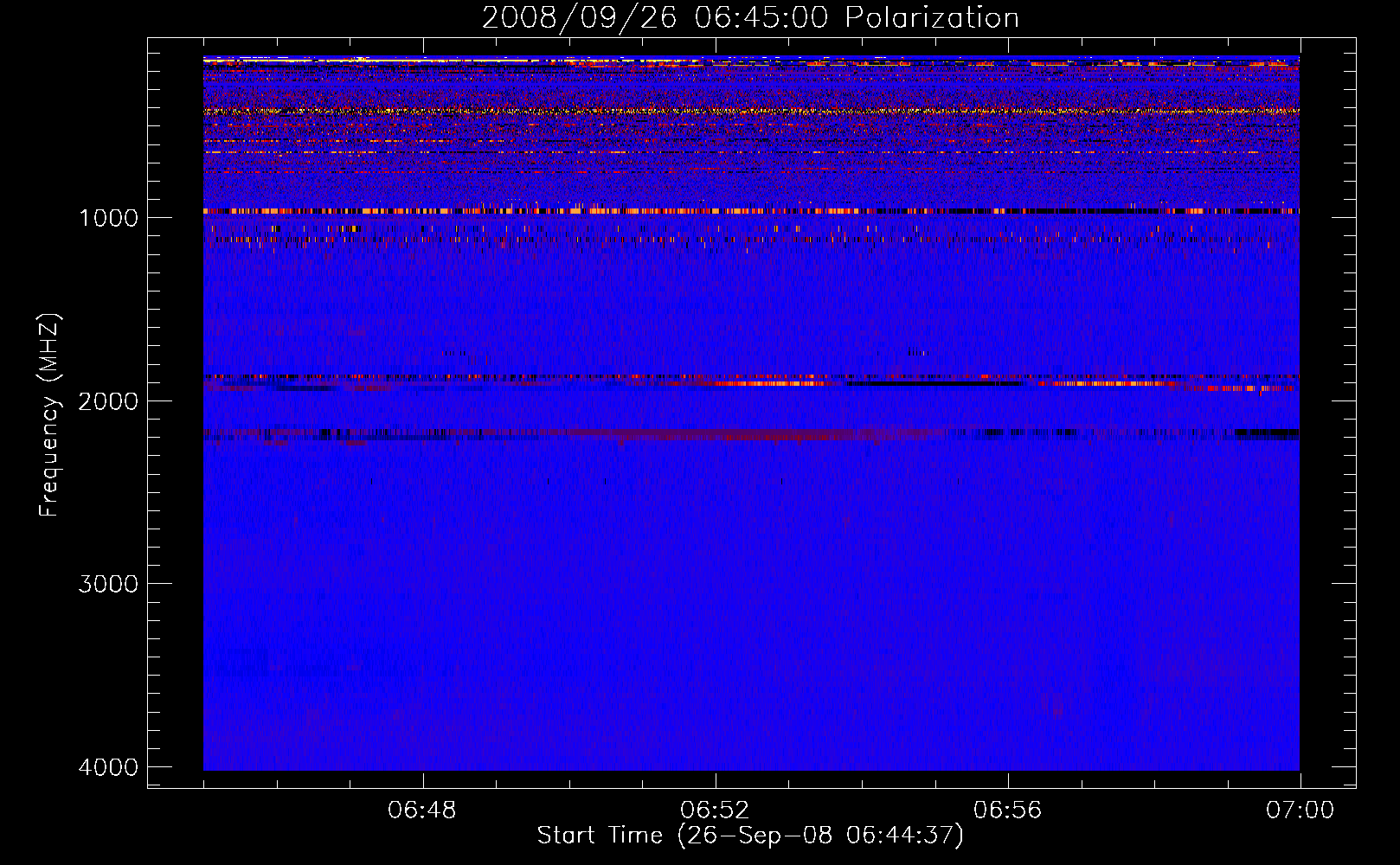
Task: Click the 'Frequency (MHZ)' y-axis label
Action: (49, 415)
